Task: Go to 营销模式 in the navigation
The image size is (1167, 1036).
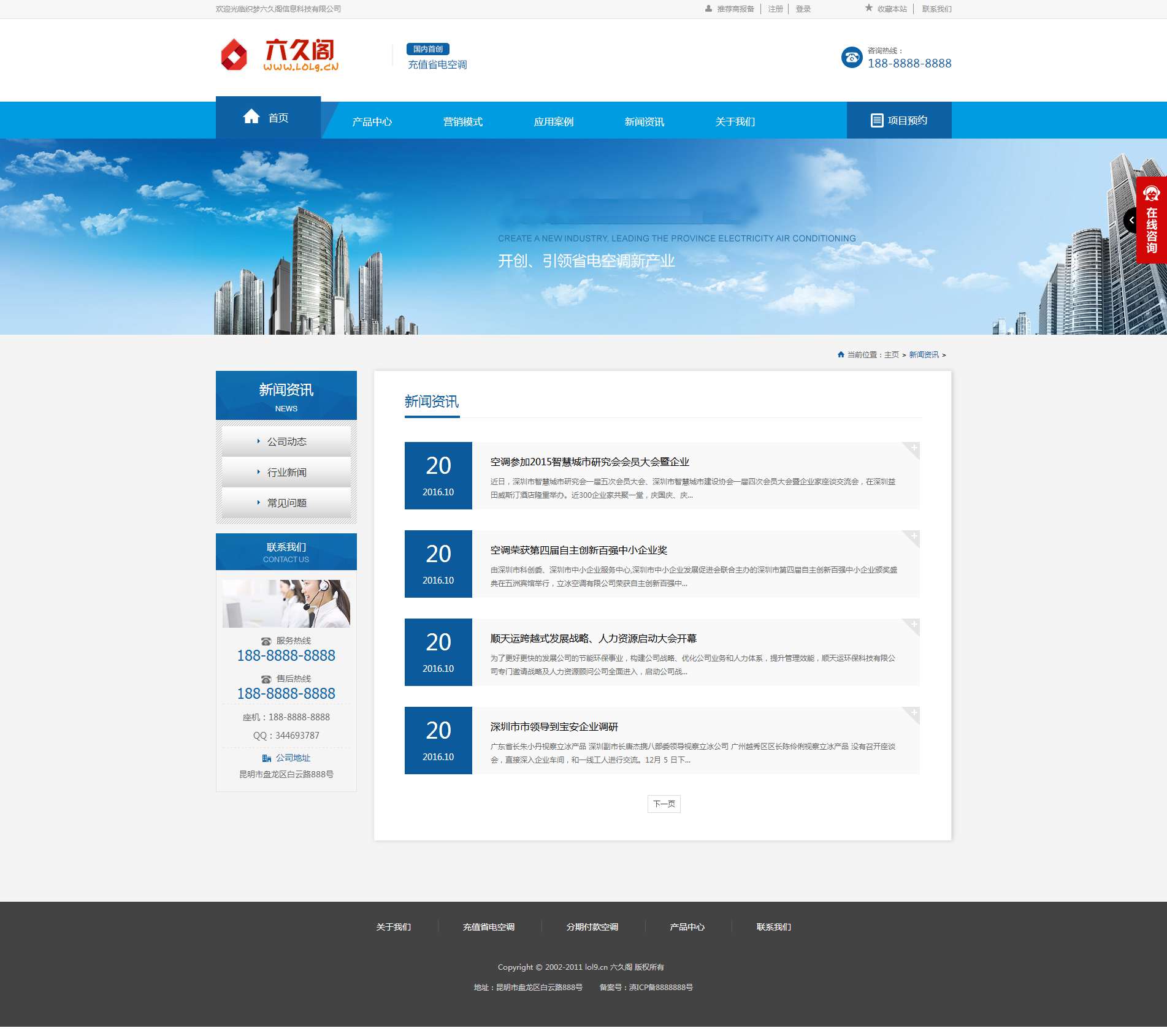Action: [x=463, y=121]
